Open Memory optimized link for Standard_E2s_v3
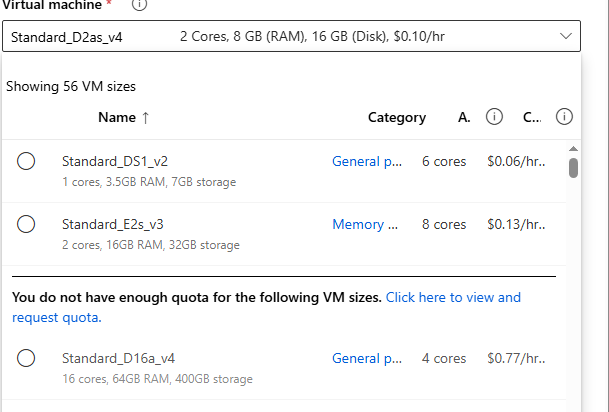Image resolution: width=609 pixels, height=412 pixels. (358, 224)
